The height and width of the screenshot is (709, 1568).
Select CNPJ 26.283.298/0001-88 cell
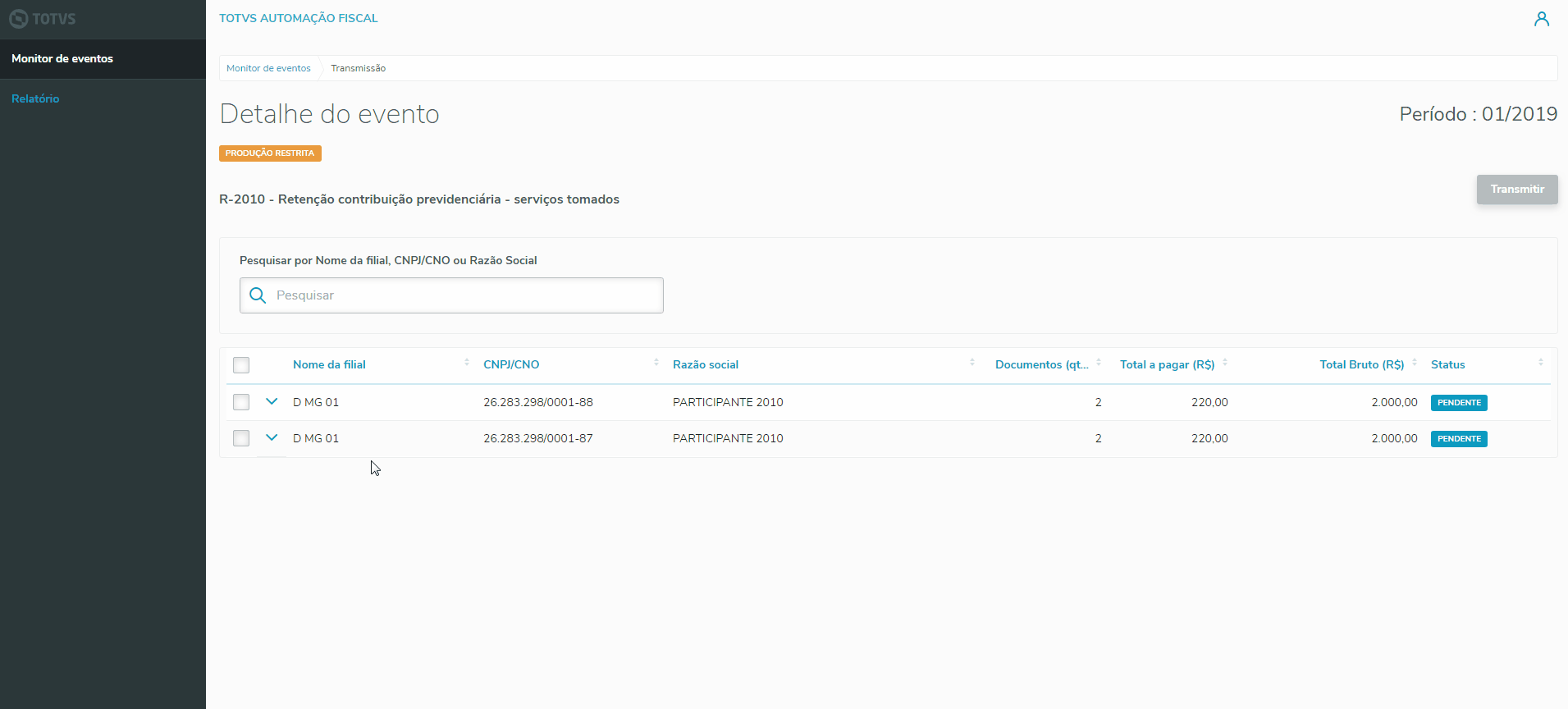538,402
